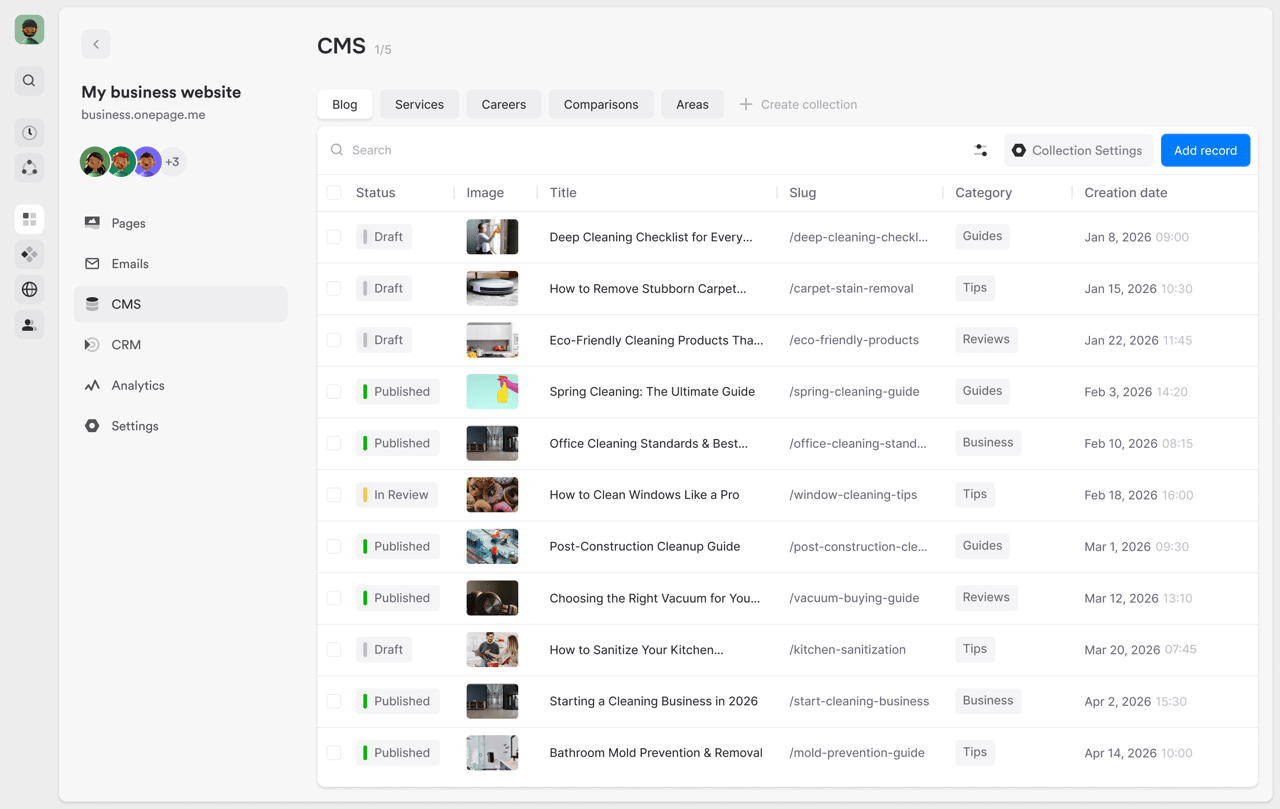This screenshot has height=809, width=1280.
Task: Click the /vacuum-buying-guide slug
Action: (x=854, y=598)
